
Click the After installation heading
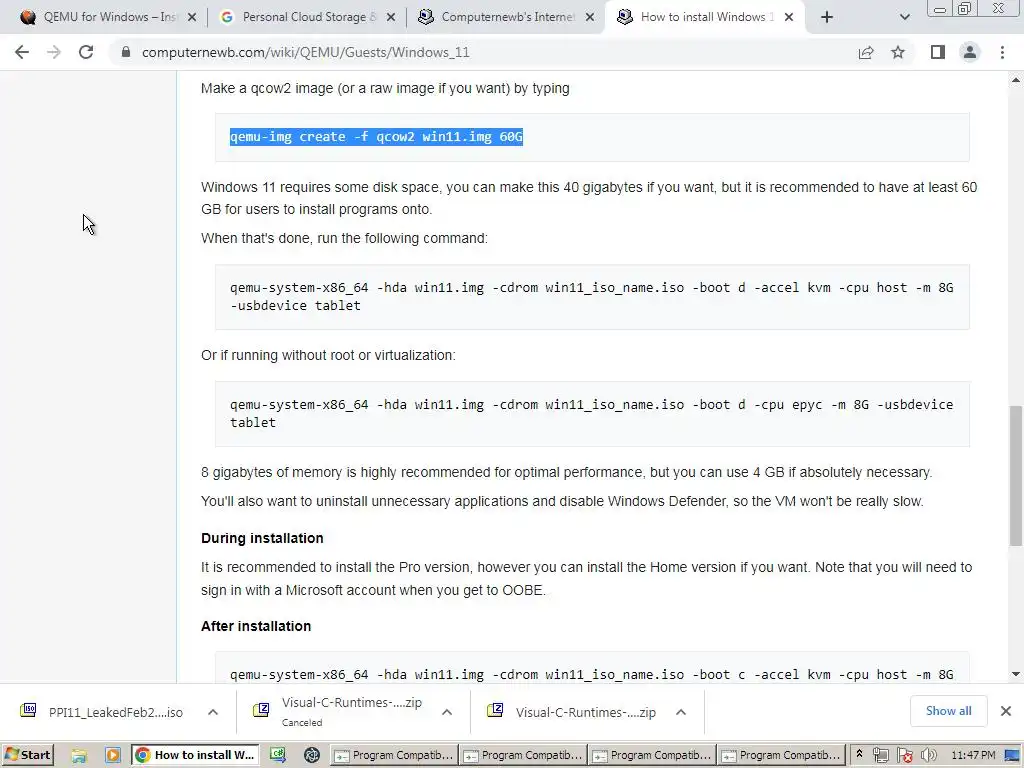[x=256, y=626]
